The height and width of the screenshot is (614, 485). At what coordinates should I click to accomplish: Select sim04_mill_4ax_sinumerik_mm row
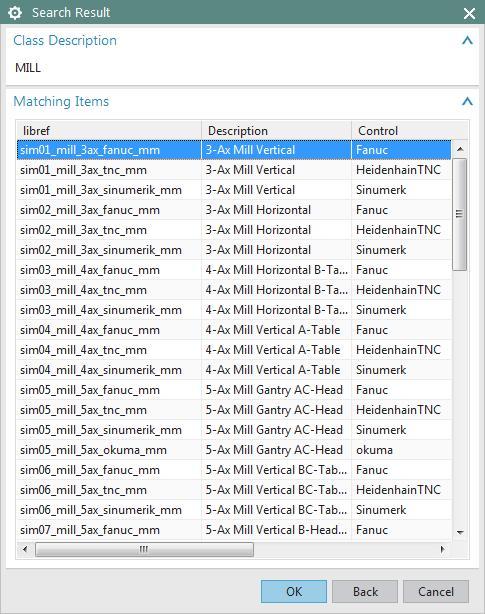coord(234,370)
